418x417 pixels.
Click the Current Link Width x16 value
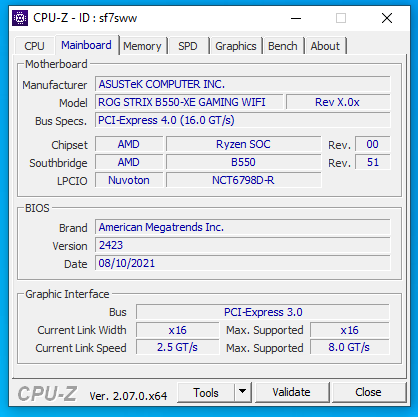point(178,330)
